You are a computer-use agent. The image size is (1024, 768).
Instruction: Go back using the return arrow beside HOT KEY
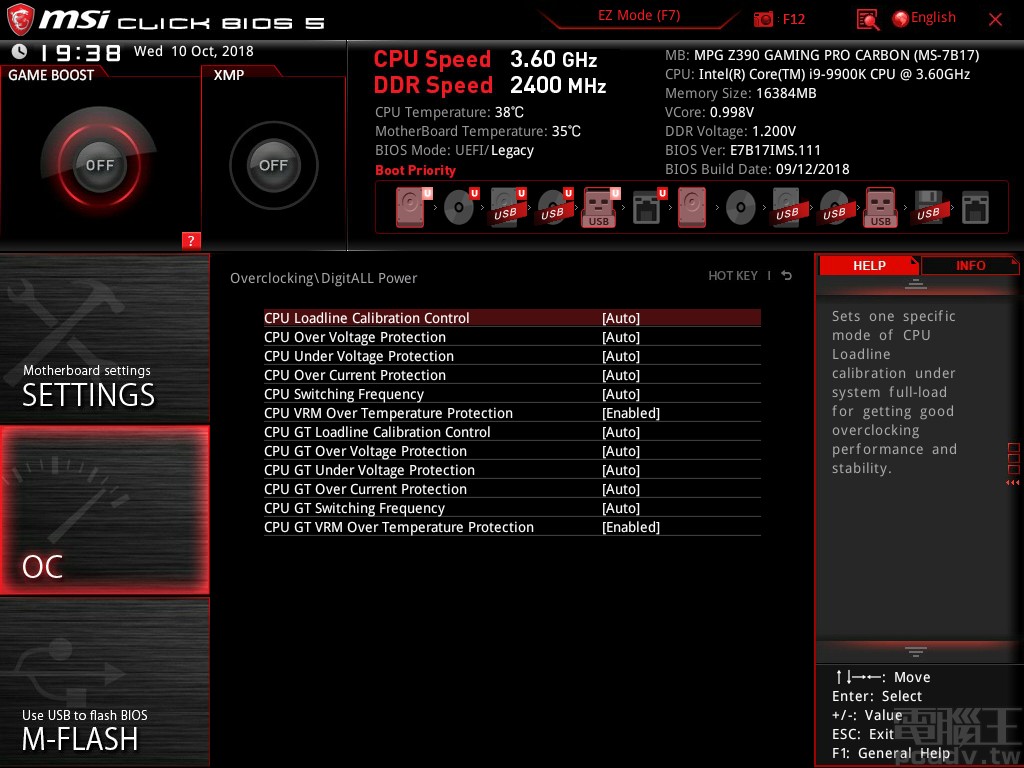point(786,276)
